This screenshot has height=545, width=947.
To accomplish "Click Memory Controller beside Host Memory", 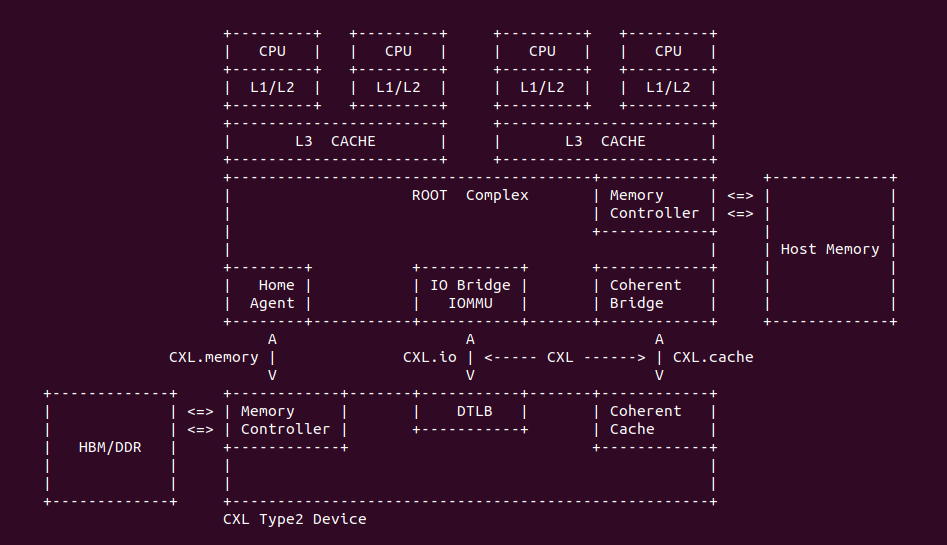I will pyautogui.click(x=654, y=204).
